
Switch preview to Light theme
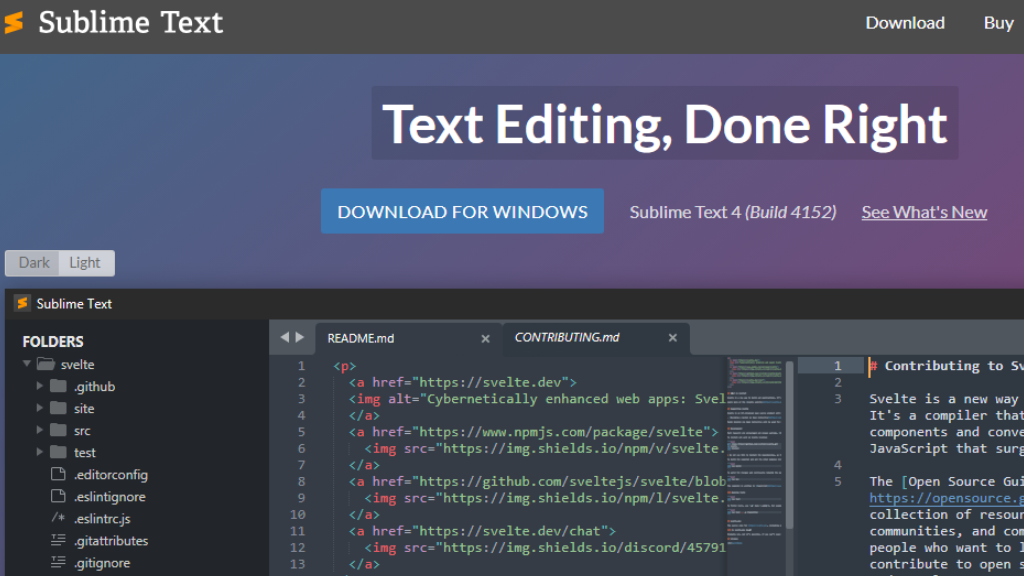pos(85,263)
